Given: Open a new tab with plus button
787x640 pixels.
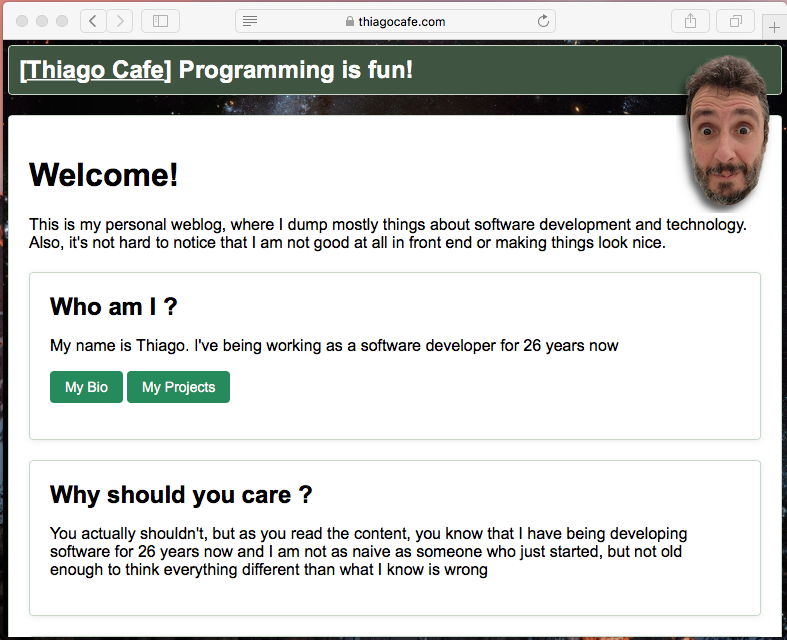Looking at the screenshot, I should (774, 27).
